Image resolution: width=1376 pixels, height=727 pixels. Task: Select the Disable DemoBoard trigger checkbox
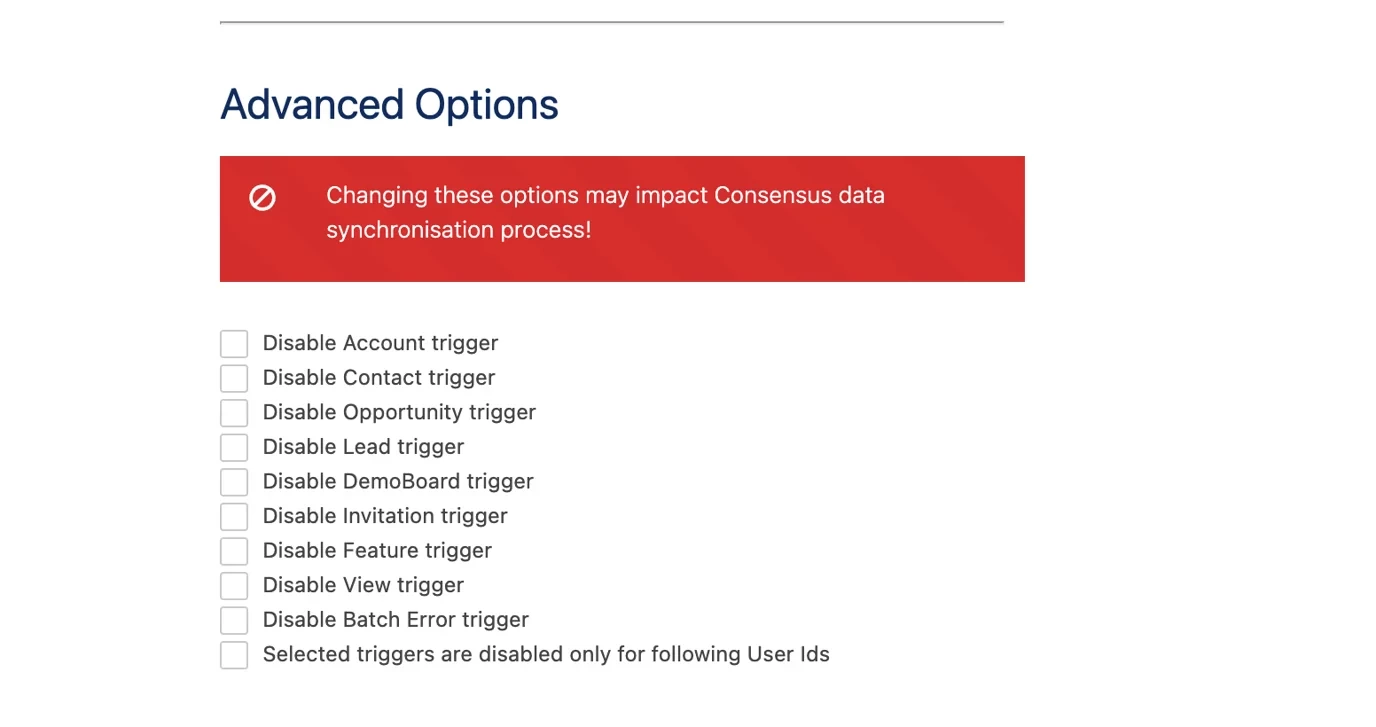click(234, 482)
